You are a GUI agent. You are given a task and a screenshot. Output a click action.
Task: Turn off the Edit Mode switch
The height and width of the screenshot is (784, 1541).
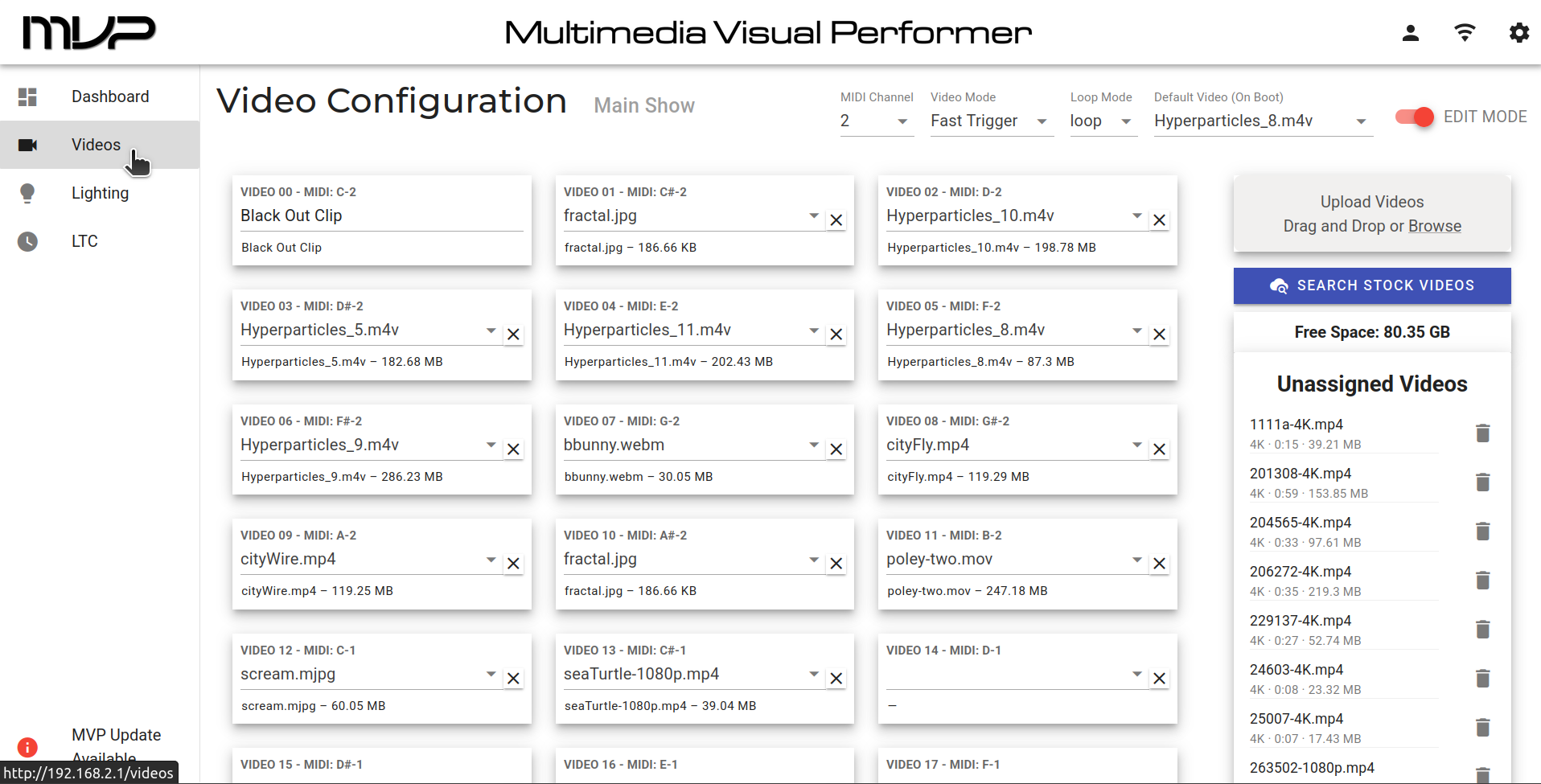coord(1415,117)
